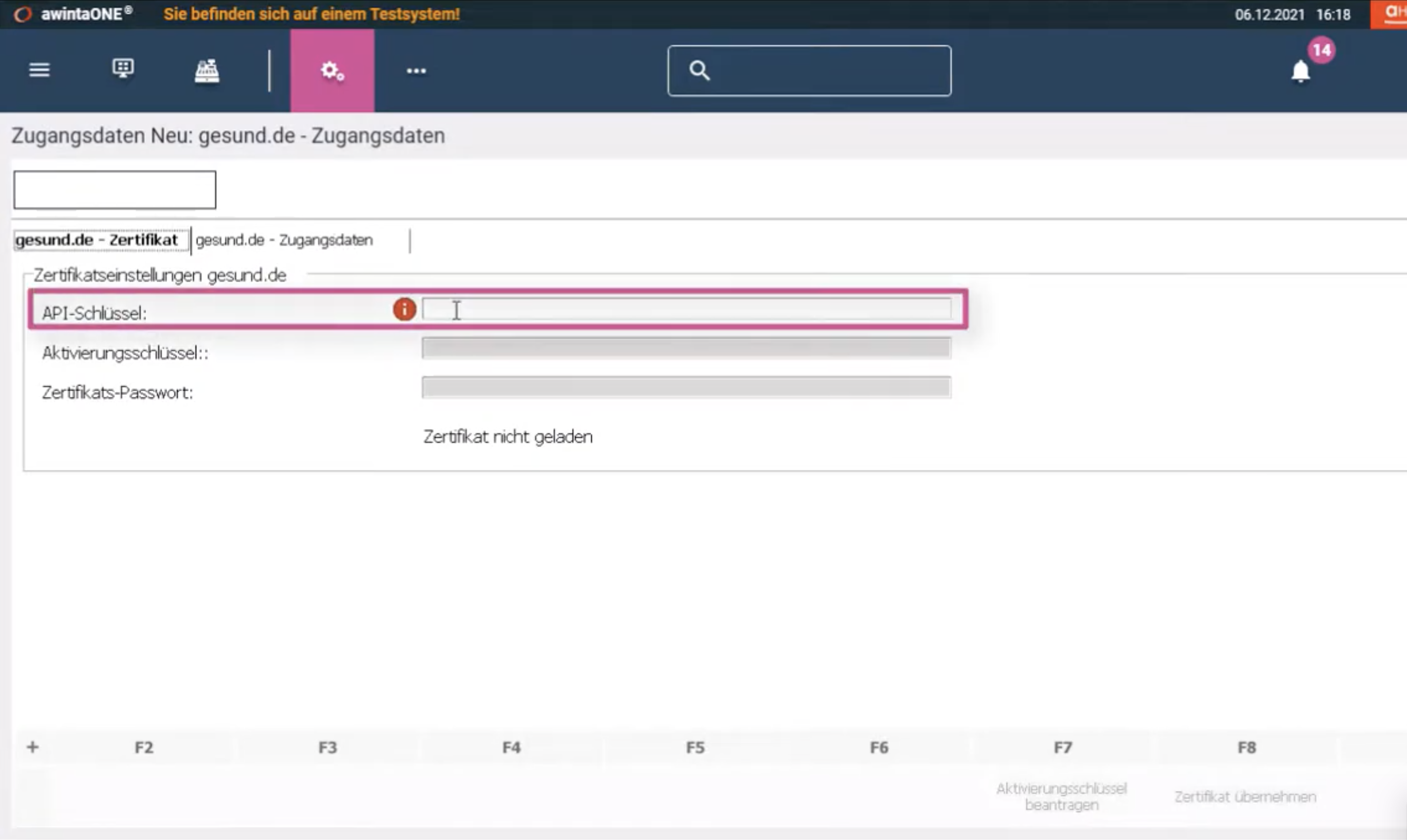Focus the API-Schlüssel input field
Image resolution: width=1407 pixels, height=840 pixels.
click(686, 309)
